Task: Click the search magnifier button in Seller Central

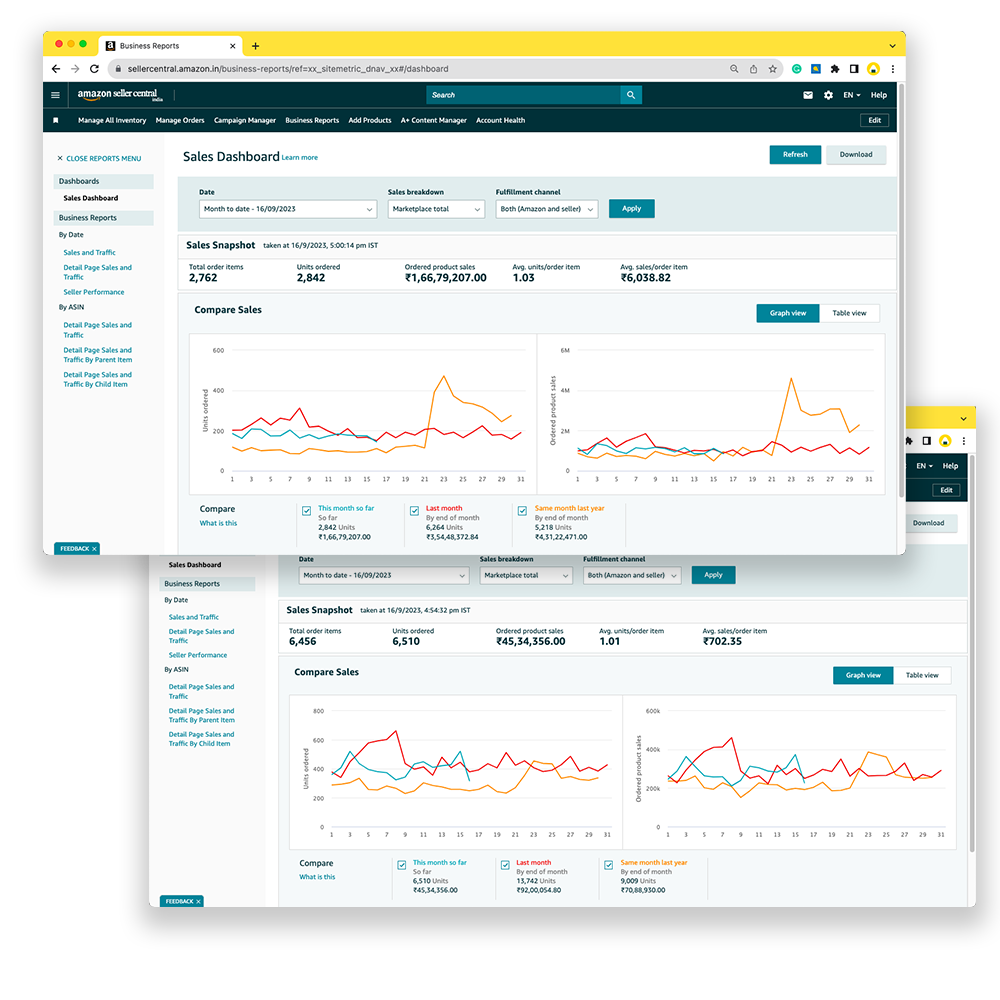Action: 631,95
